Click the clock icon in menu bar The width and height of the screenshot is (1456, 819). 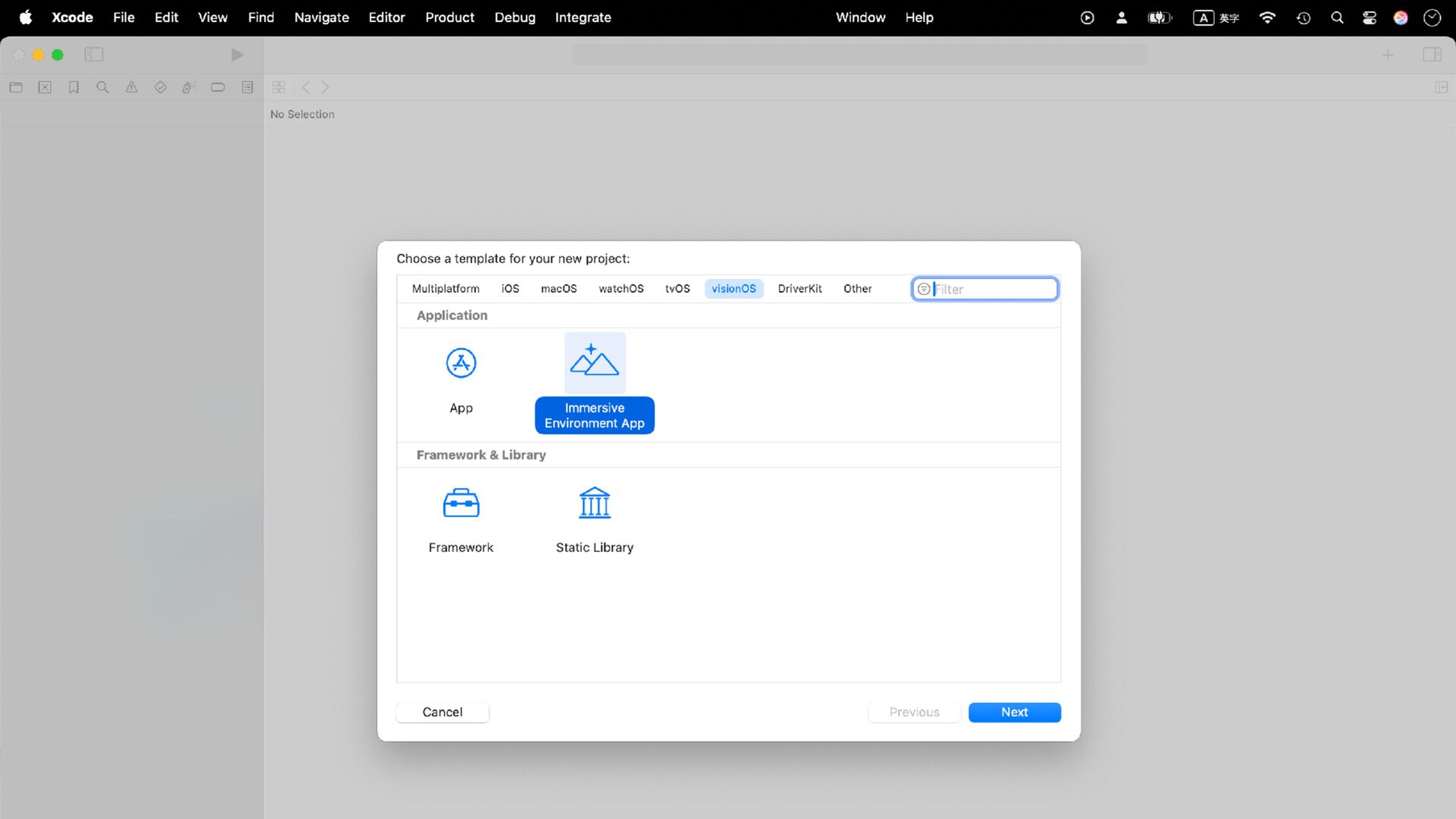tap(1432, 17)
